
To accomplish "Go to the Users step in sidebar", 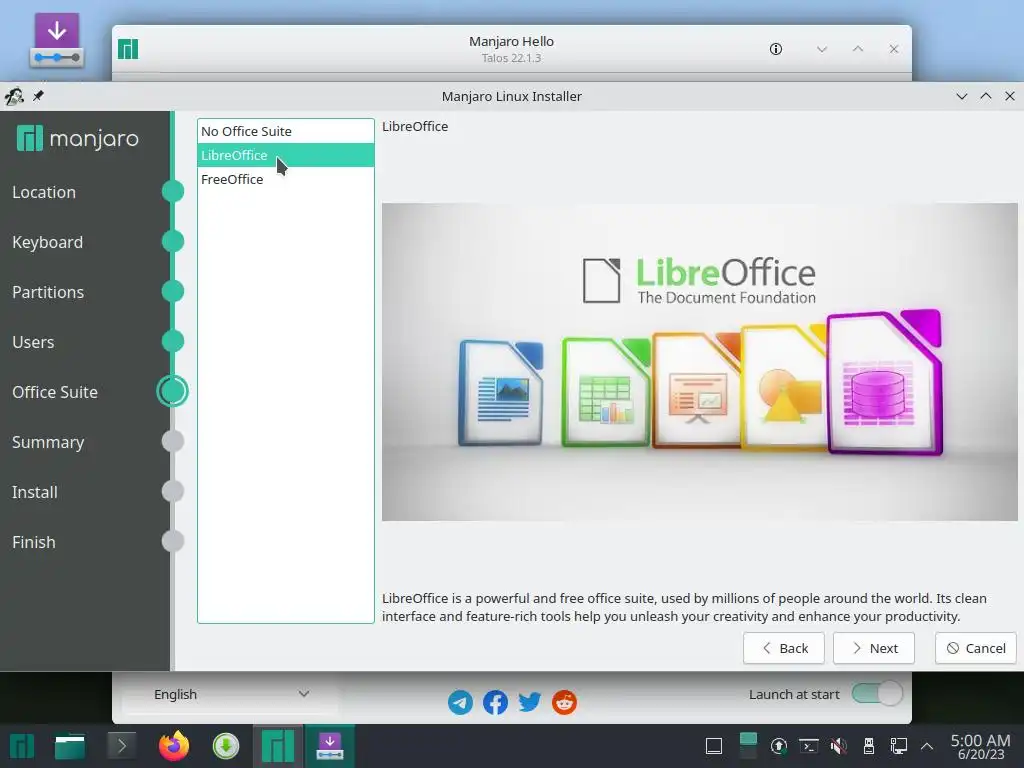I will pos(33,342).
